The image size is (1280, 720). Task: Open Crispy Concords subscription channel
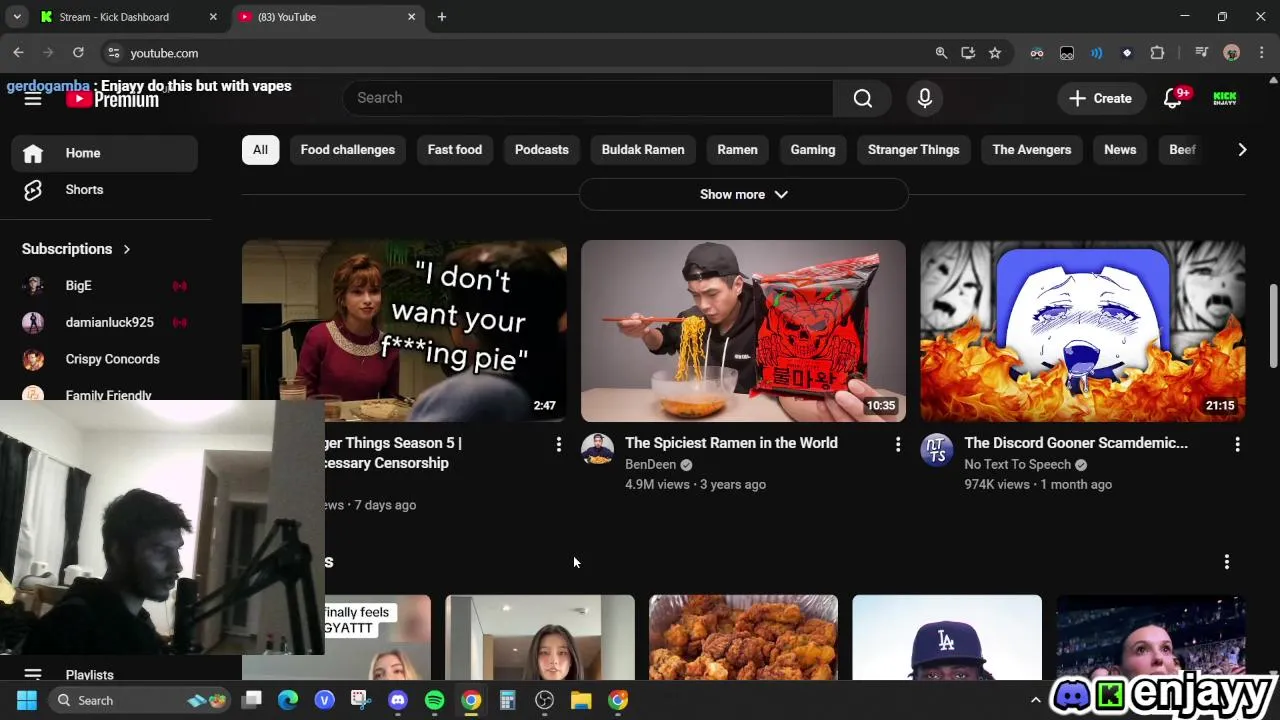click(x=105, y=359)
